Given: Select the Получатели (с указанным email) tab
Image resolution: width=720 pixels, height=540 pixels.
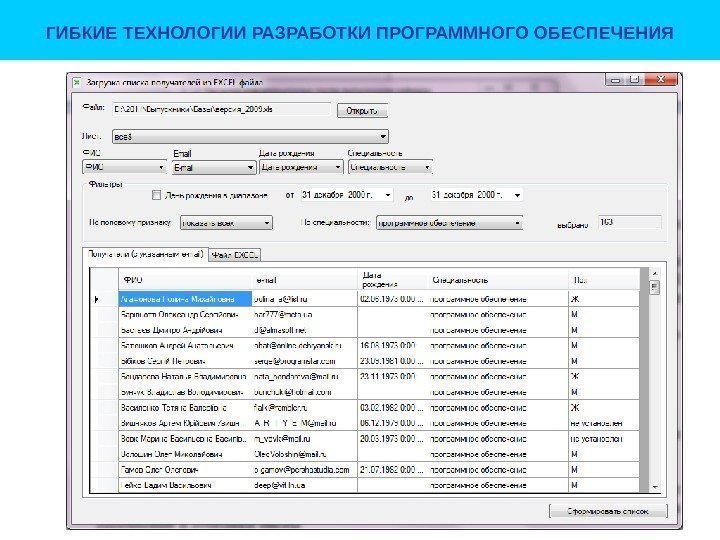Looking at the screenshot, I should 145,254.
